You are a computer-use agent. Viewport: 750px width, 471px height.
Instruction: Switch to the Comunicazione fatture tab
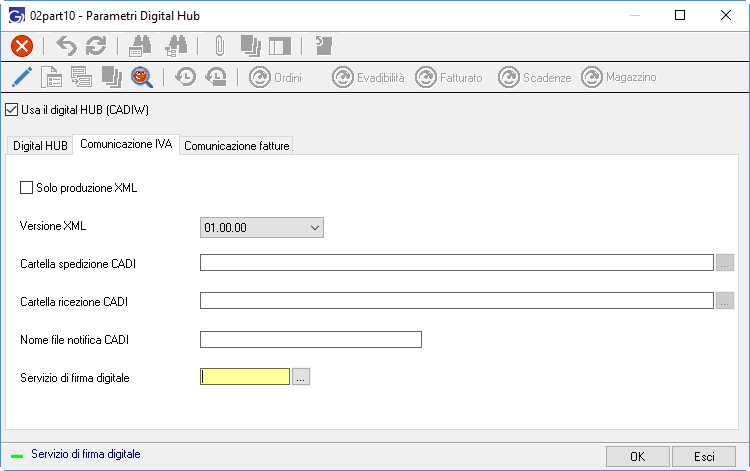tap(237, 146)
